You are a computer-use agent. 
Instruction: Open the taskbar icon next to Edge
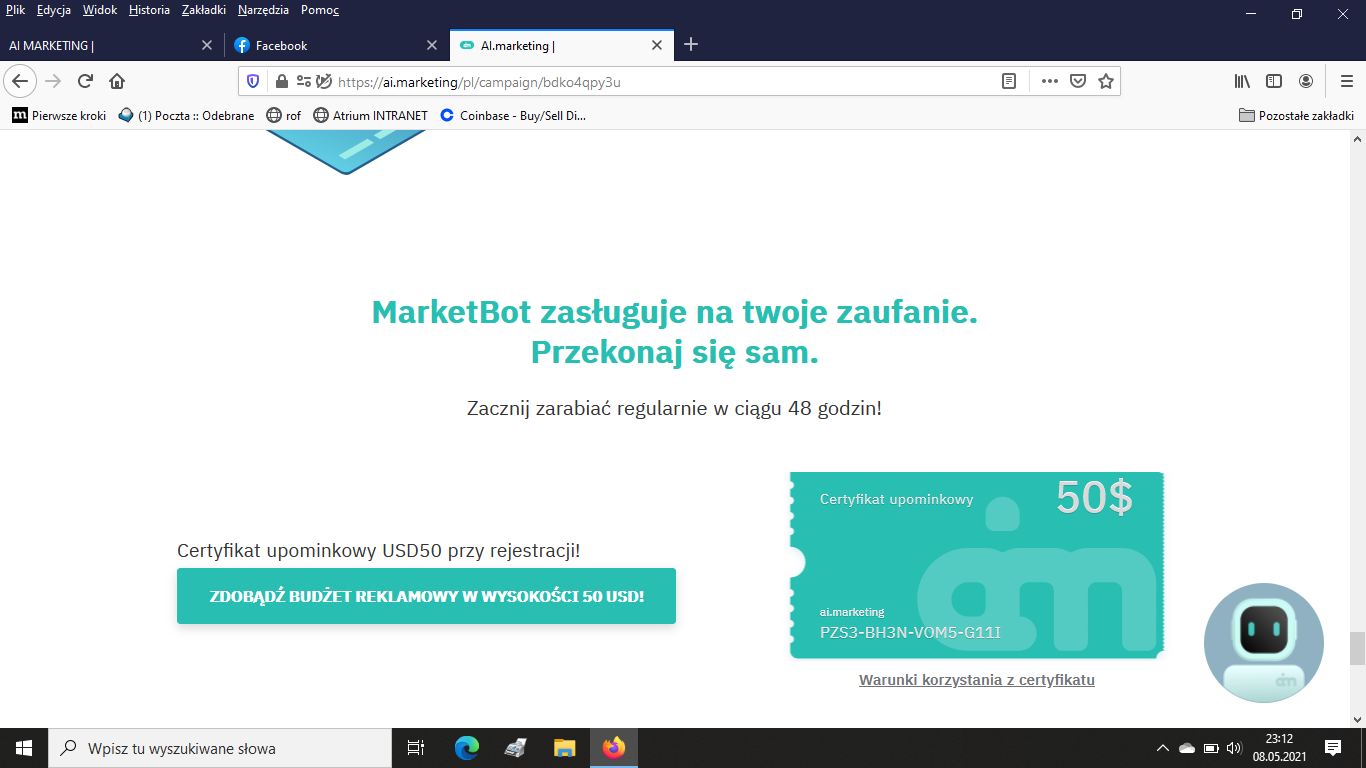tap(515, 748)
